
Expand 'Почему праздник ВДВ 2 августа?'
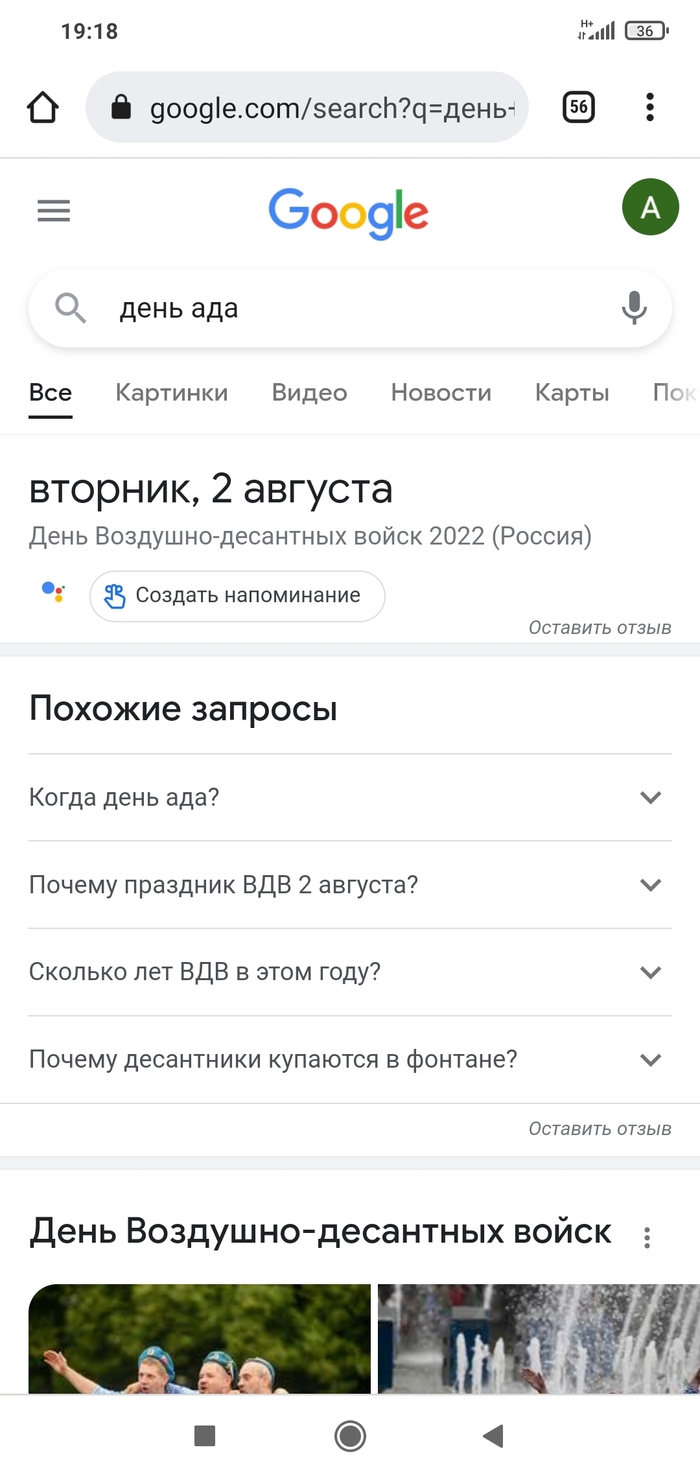(x=650, y=885)
